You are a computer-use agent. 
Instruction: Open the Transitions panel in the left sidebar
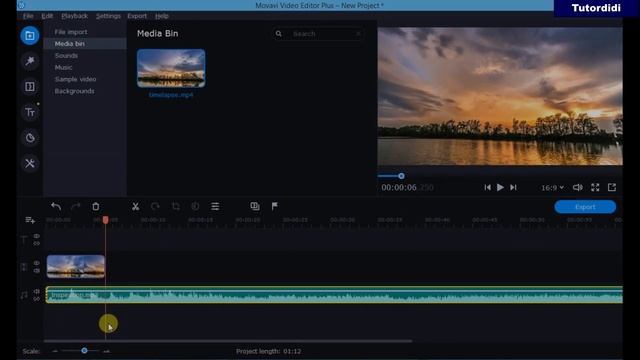coord(30,87)
